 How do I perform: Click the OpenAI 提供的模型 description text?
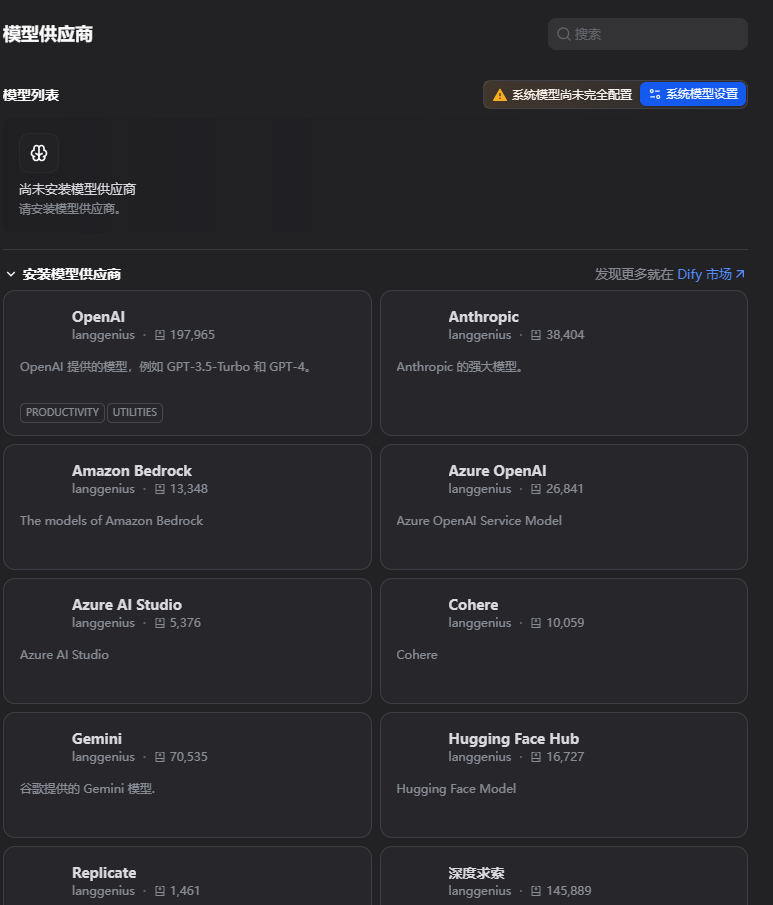coord(167,367)
